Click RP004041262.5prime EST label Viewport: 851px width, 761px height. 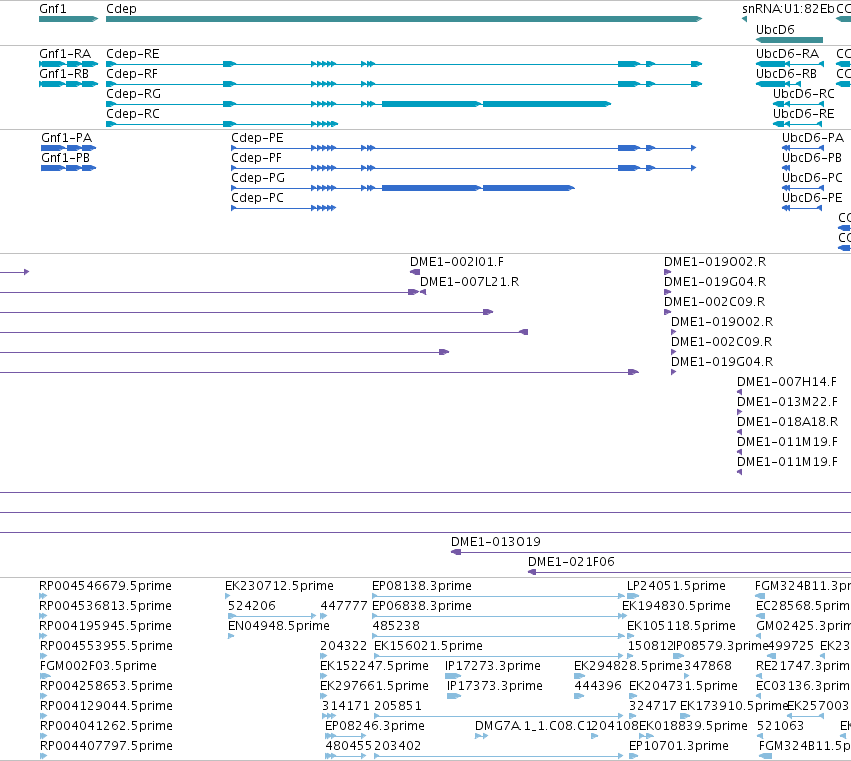[106, 725]
